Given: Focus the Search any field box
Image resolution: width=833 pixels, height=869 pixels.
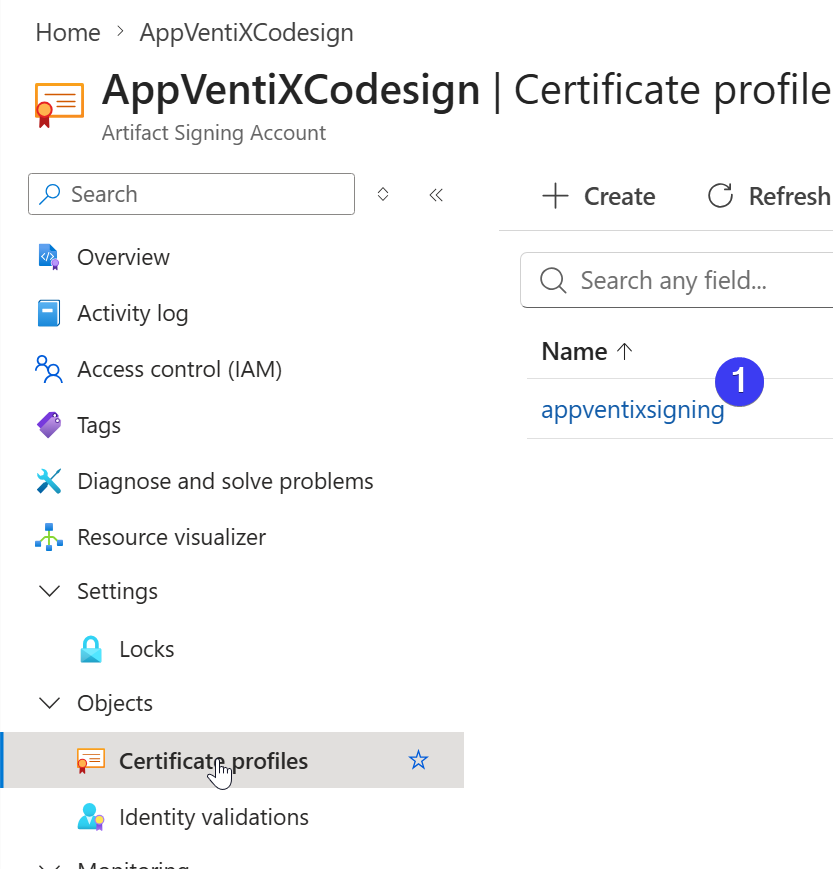Looking at the screenshot, I should pos(677,280).
